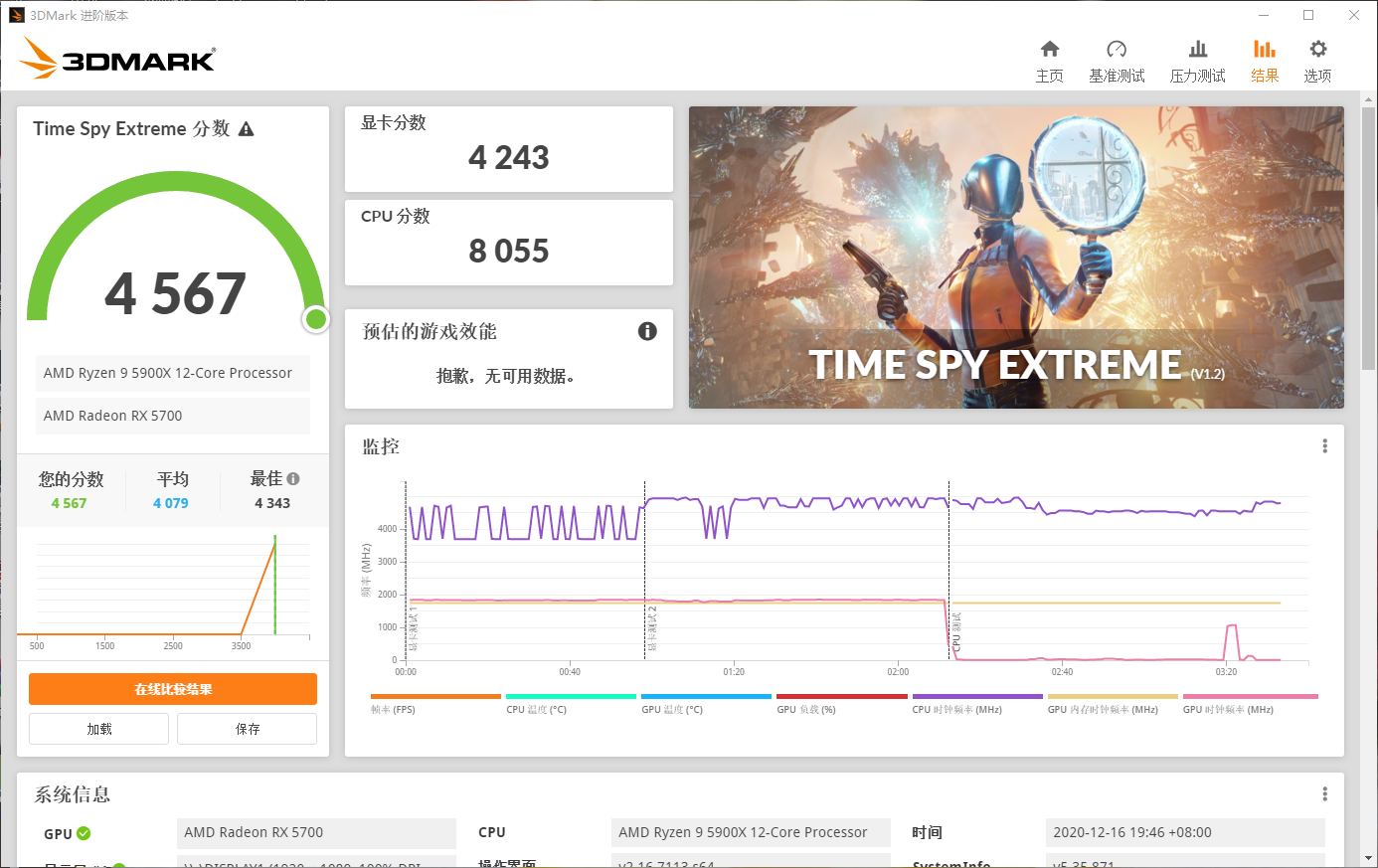The height and width of the screenshot is (868, 1378).
Task: Click the AMD Ryzen 9 5900X field under the gauge
Action: (173, 373)
